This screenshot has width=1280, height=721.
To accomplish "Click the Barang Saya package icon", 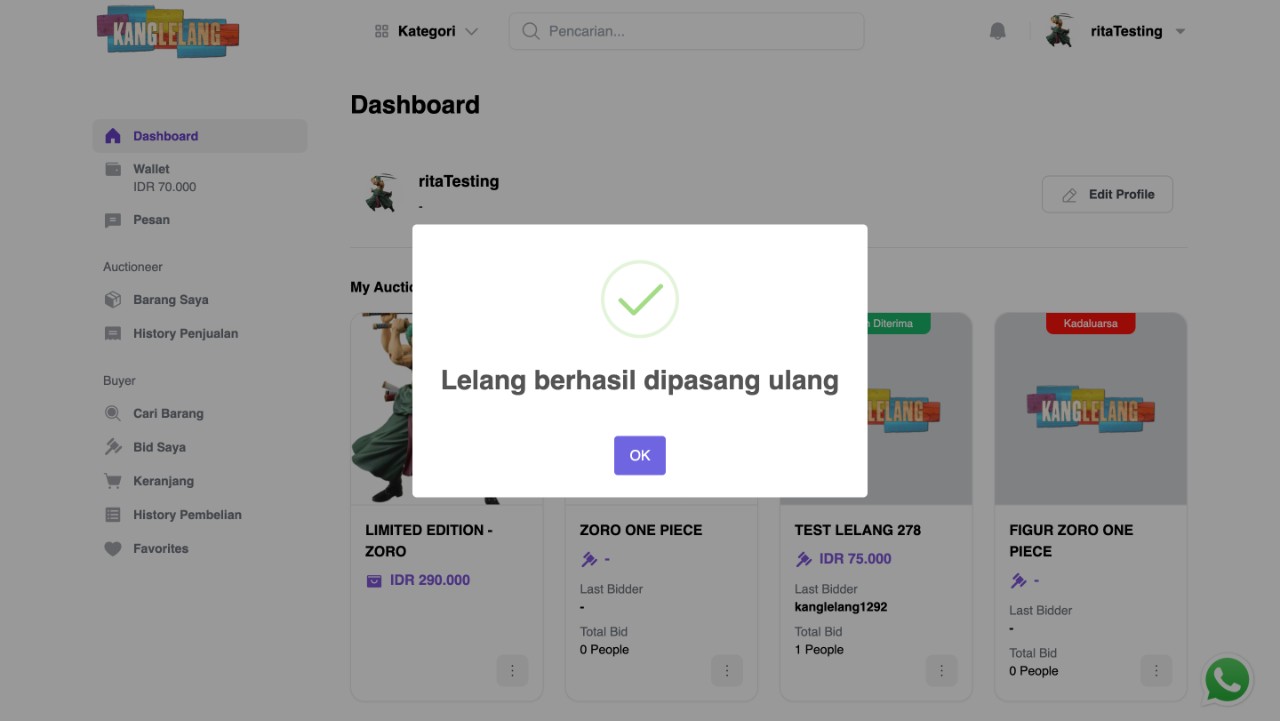I will coord(112,299).
